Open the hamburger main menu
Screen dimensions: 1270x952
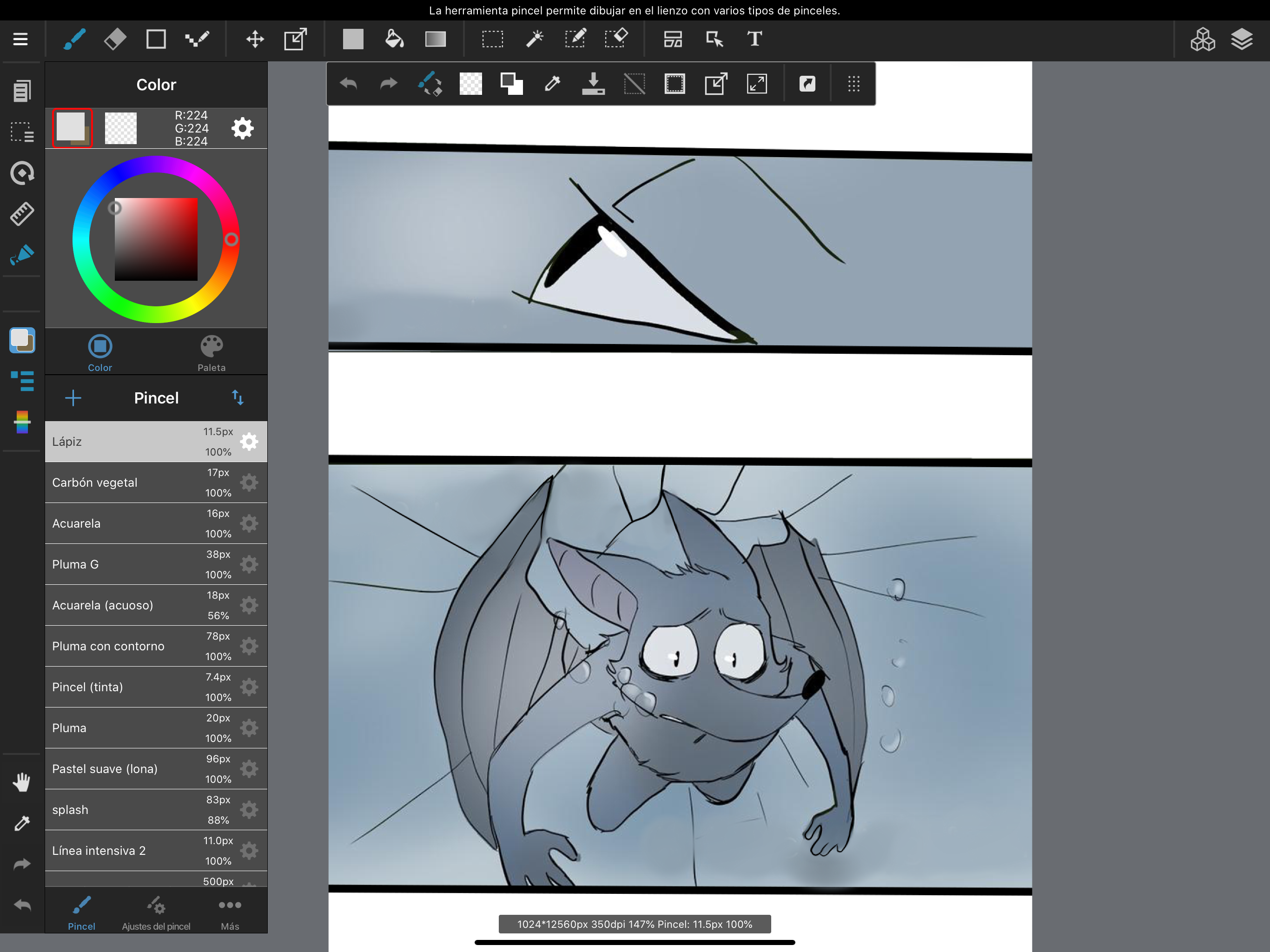(20, 39)
